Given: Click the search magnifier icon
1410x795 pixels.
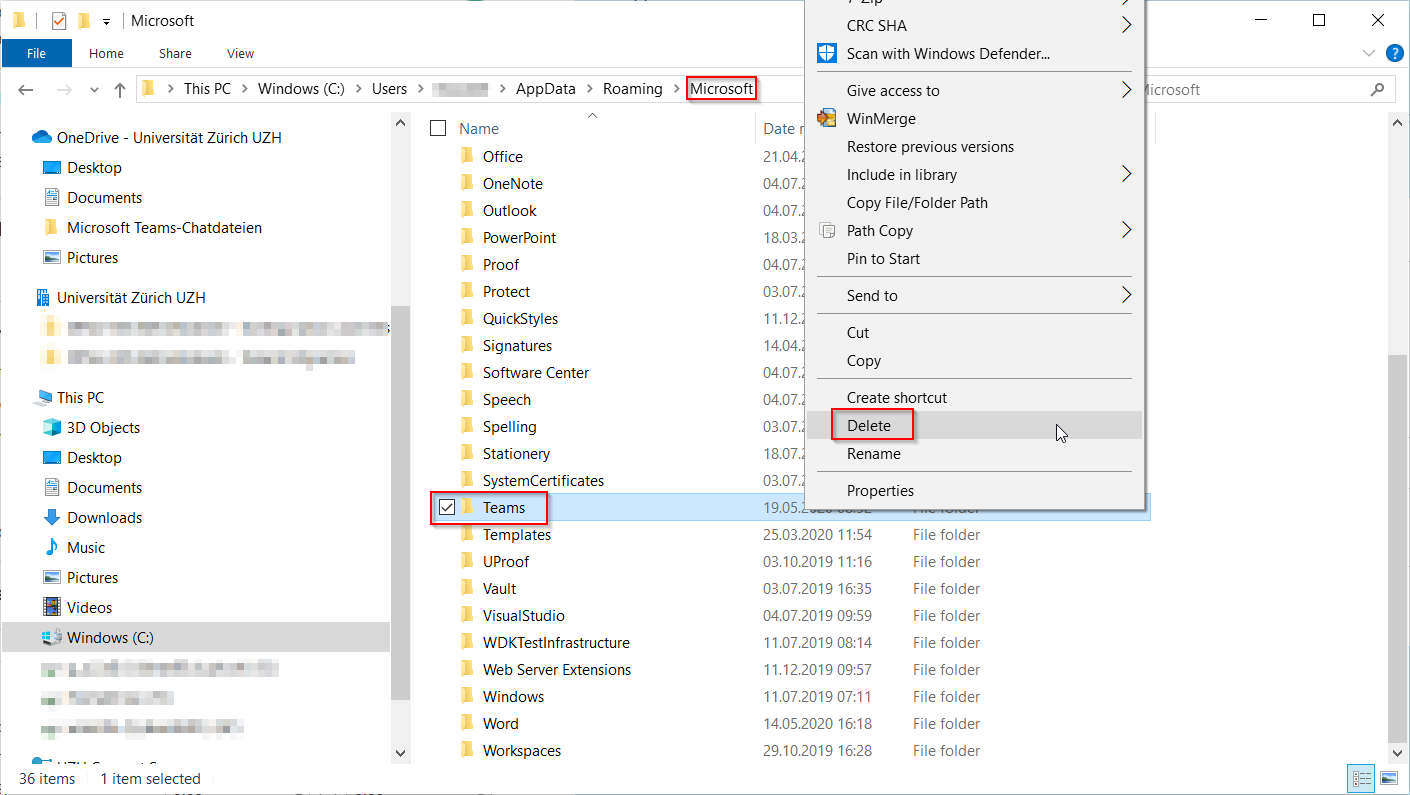Looking at the screenshot, I should click(x=1377, y=89).
